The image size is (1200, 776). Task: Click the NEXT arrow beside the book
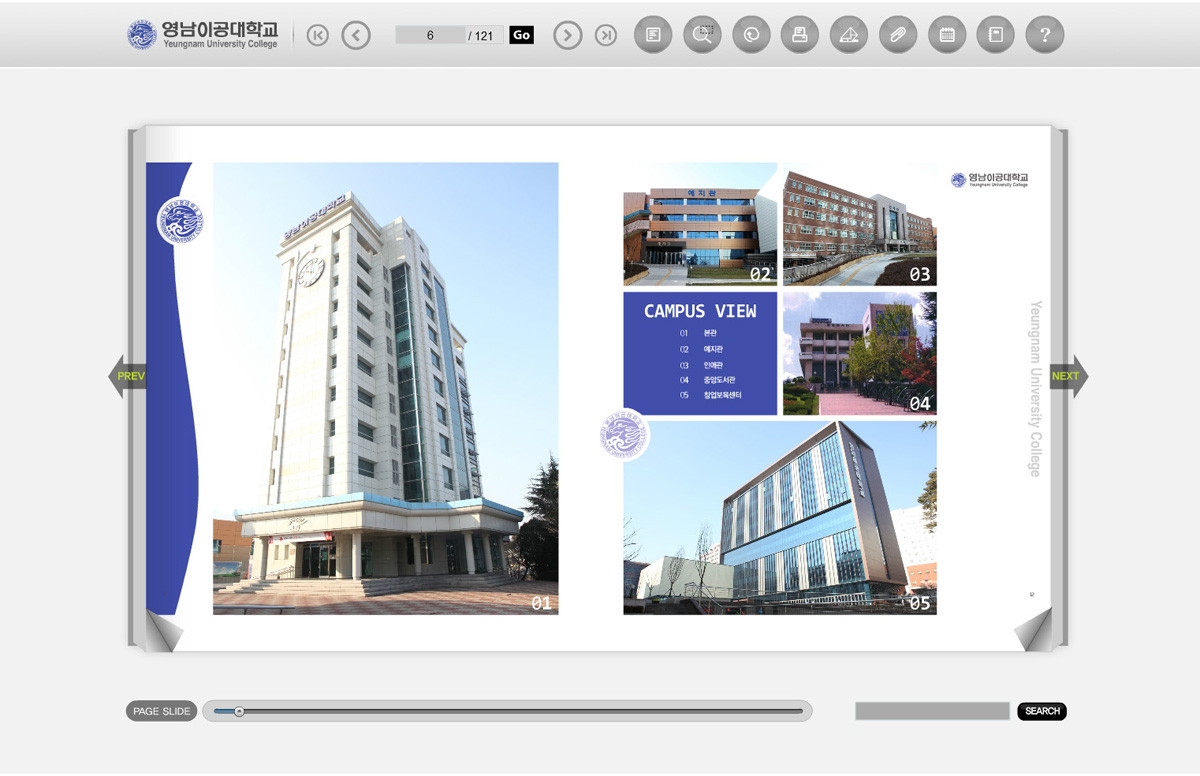click(1068, 377)
